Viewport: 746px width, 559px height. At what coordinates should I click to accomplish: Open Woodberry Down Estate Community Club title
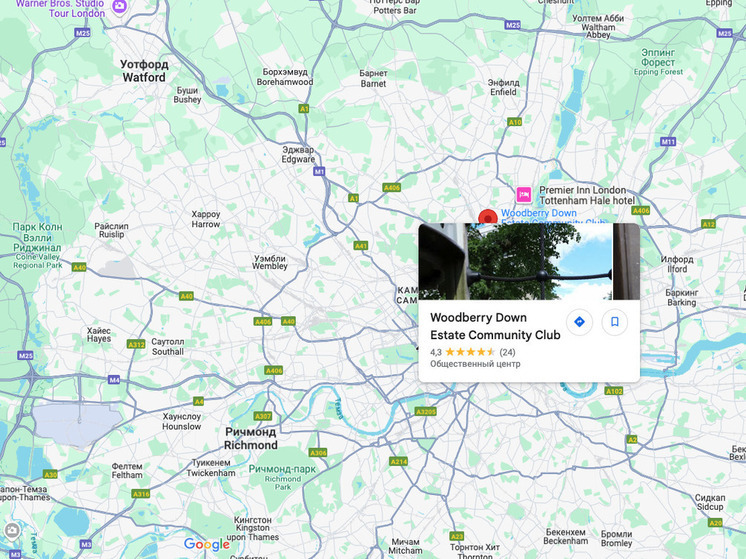pyautogui.click(x=495, y=326)
